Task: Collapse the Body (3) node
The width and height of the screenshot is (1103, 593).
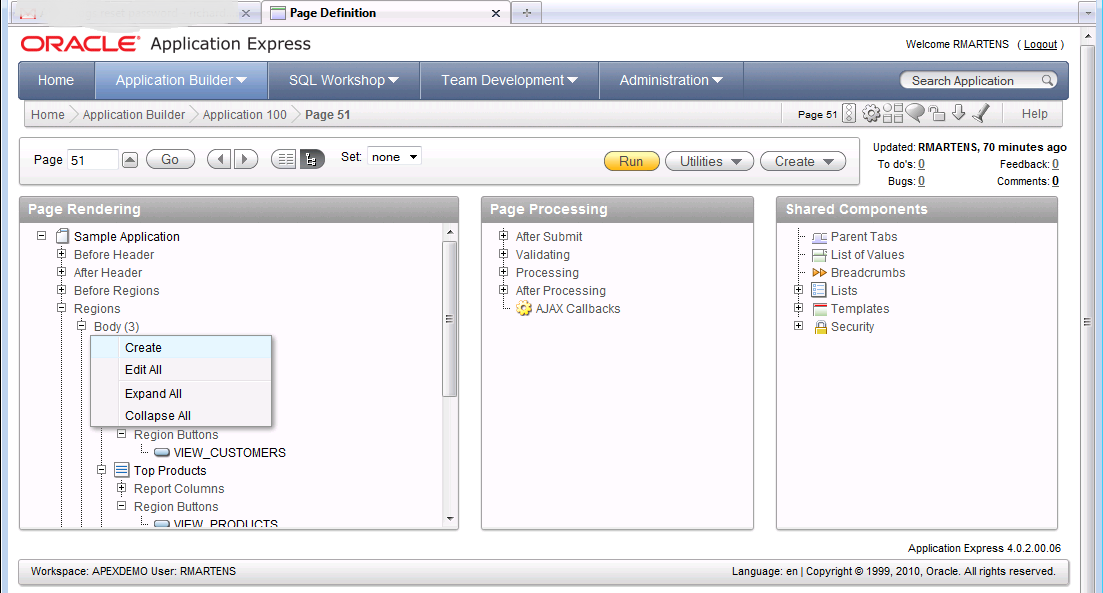Action: pyautogui.click(x=82, y=326)
